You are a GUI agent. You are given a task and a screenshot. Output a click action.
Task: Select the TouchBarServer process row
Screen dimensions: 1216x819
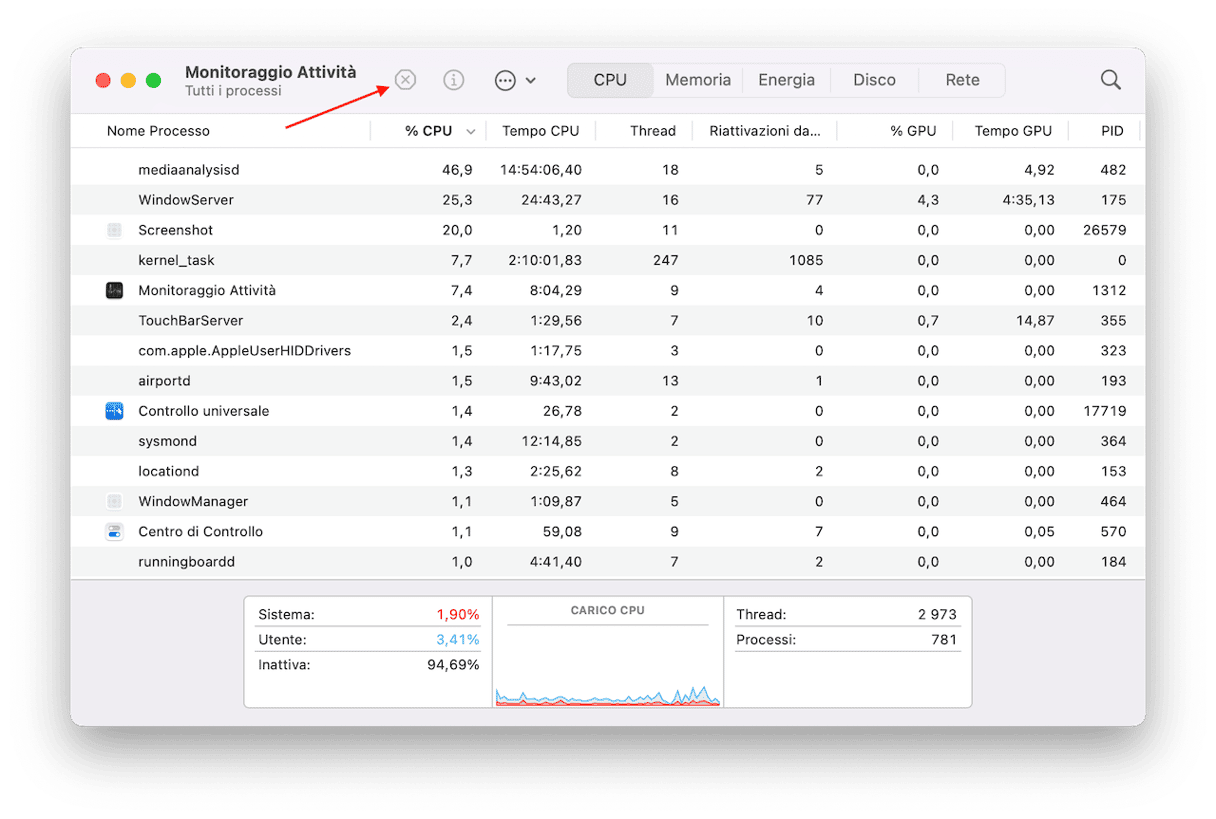tap(608, 321)
